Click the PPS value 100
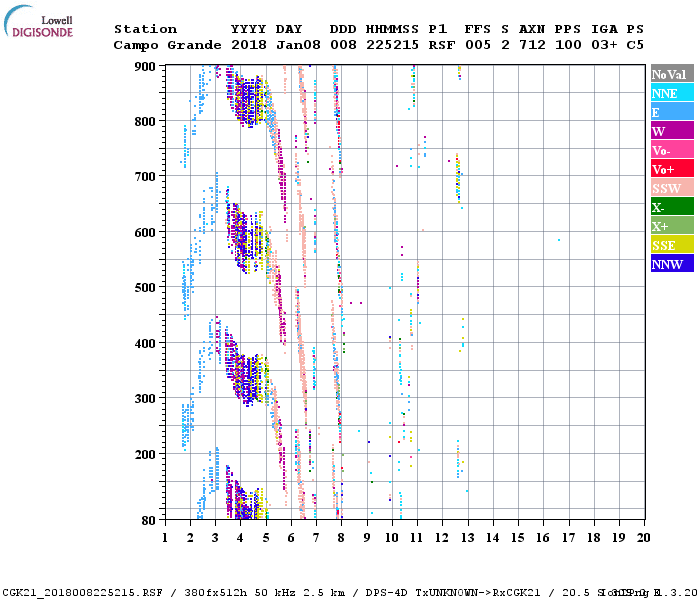The height and width of the screenshot is (600, 700). (x=568, y=45)
